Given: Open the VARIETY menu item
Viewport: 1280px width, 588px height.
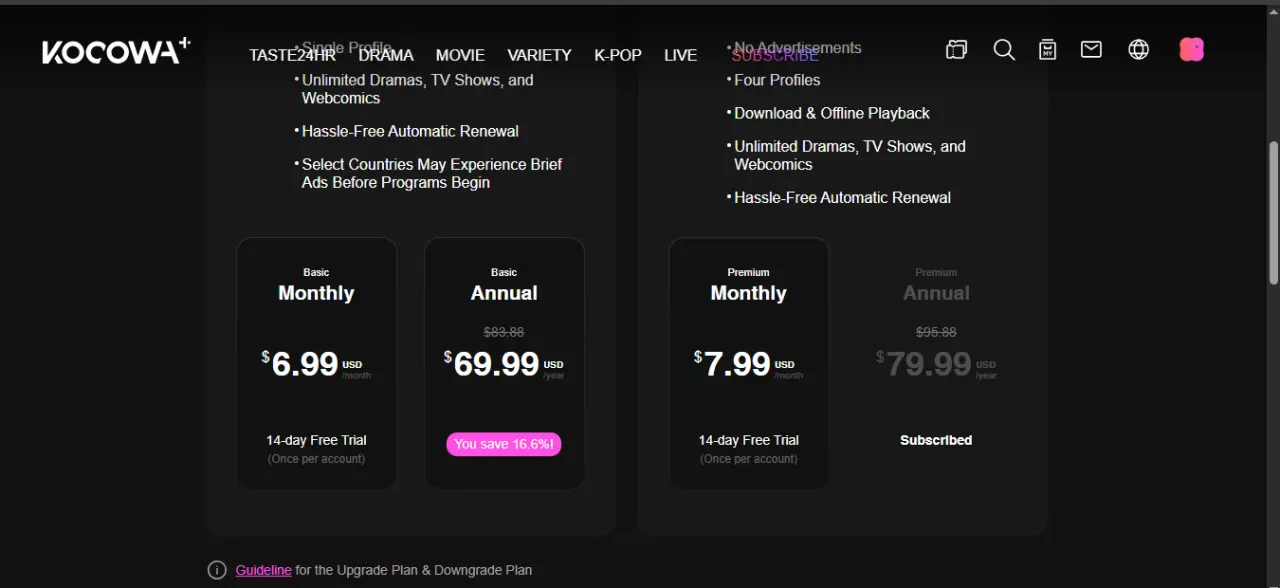Looking at the screenshot, I should [539, 55].
